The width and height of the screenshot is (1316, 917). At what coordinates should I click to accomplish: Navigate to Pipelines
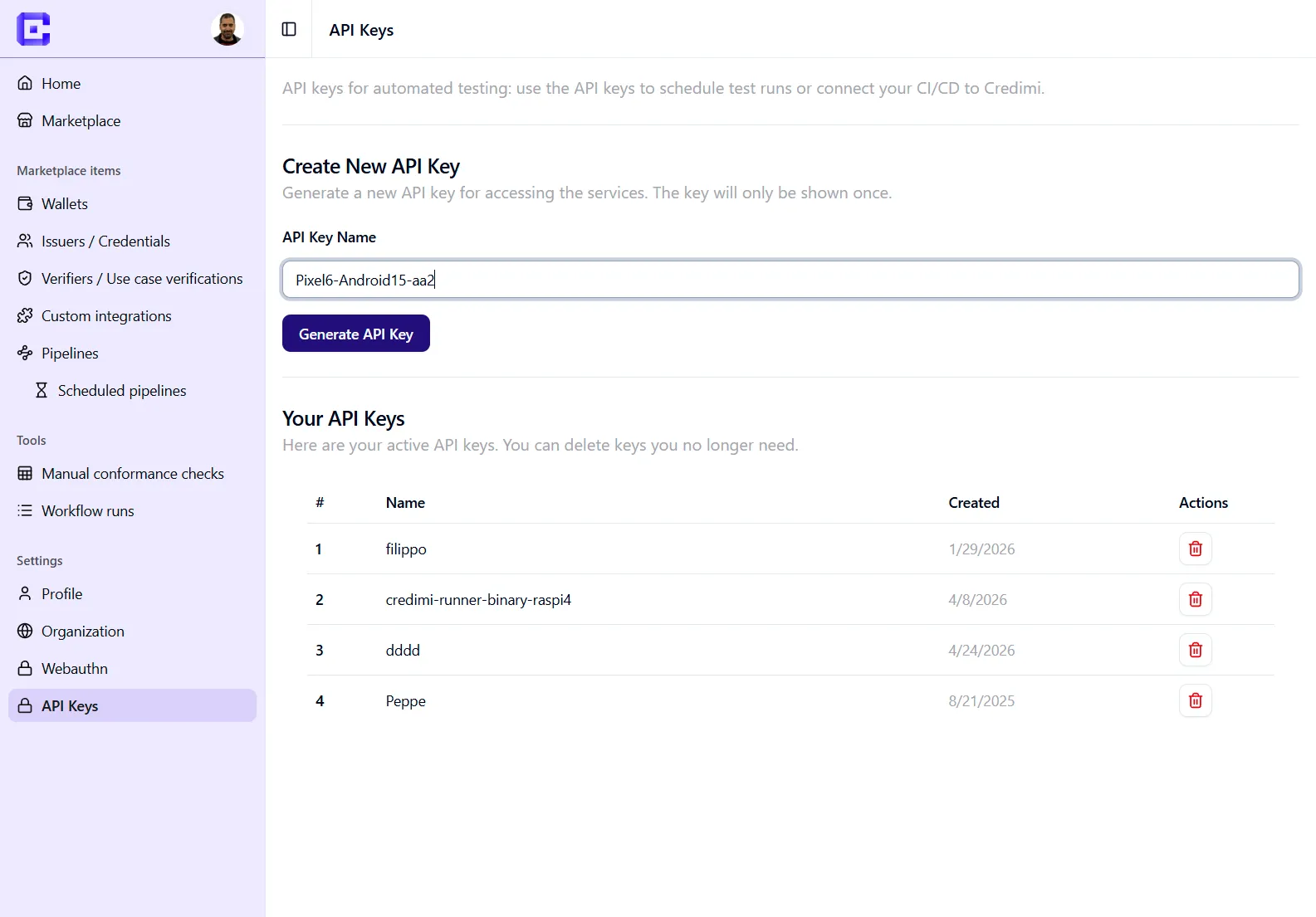point(132,353)
